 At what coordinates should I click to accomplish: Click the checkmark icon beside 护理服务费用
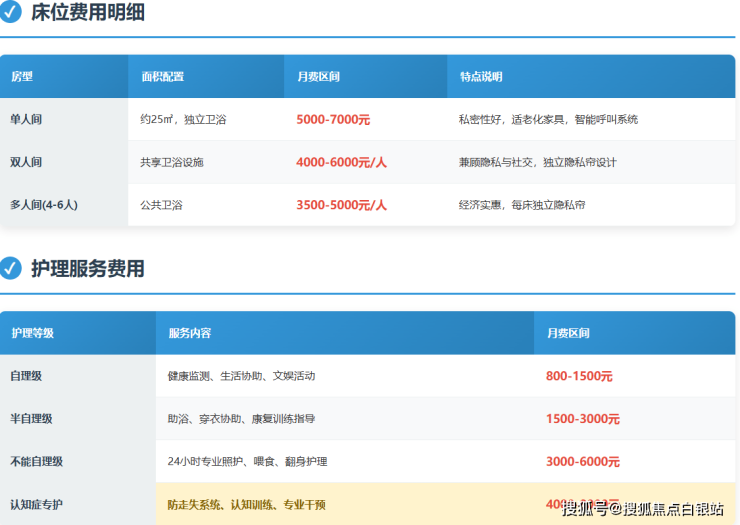(11, 268)
